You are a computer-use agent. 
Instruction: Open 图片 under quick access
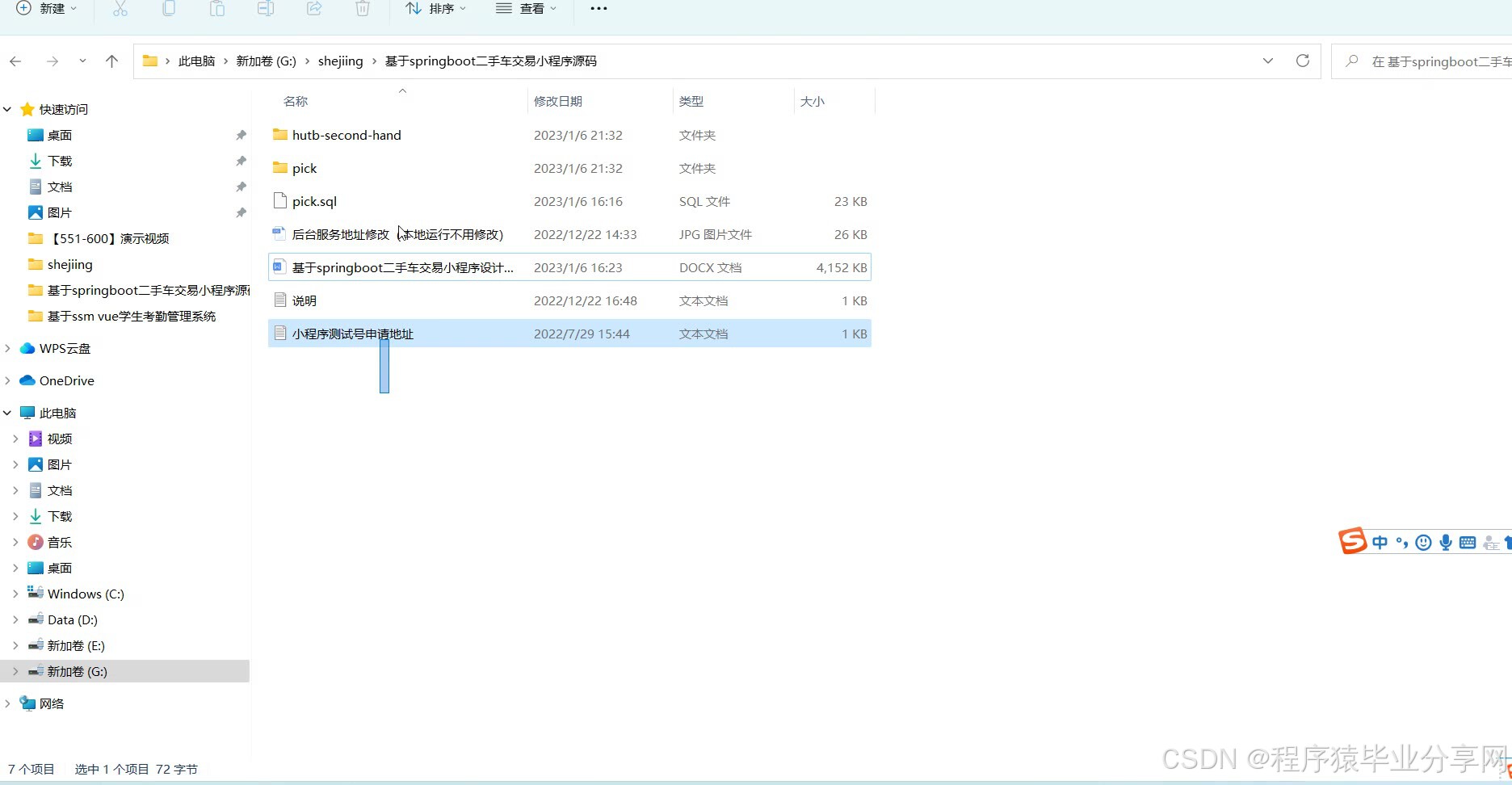60,212
